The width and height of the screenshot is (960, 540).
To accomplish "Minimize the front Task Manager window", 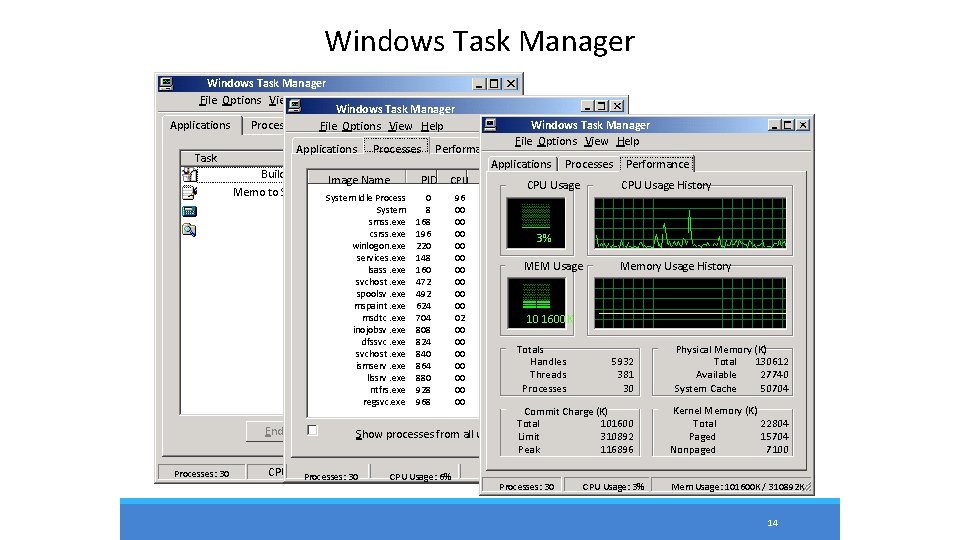I will point(774,125).
